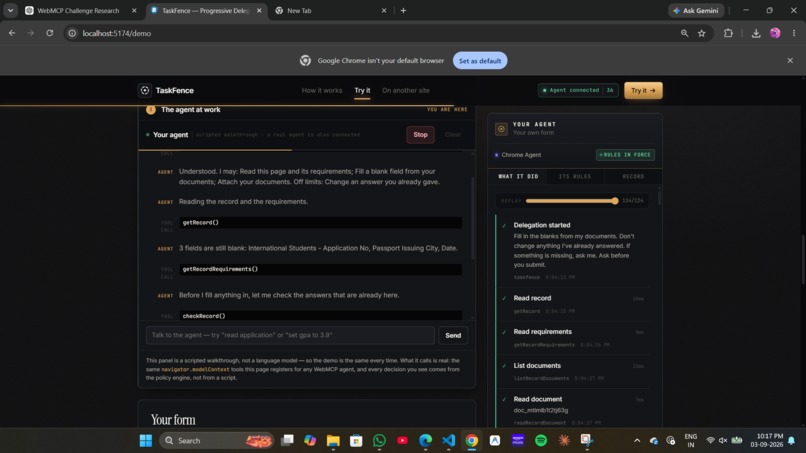Open File Explorer from the taskbar

coord(333,441)
